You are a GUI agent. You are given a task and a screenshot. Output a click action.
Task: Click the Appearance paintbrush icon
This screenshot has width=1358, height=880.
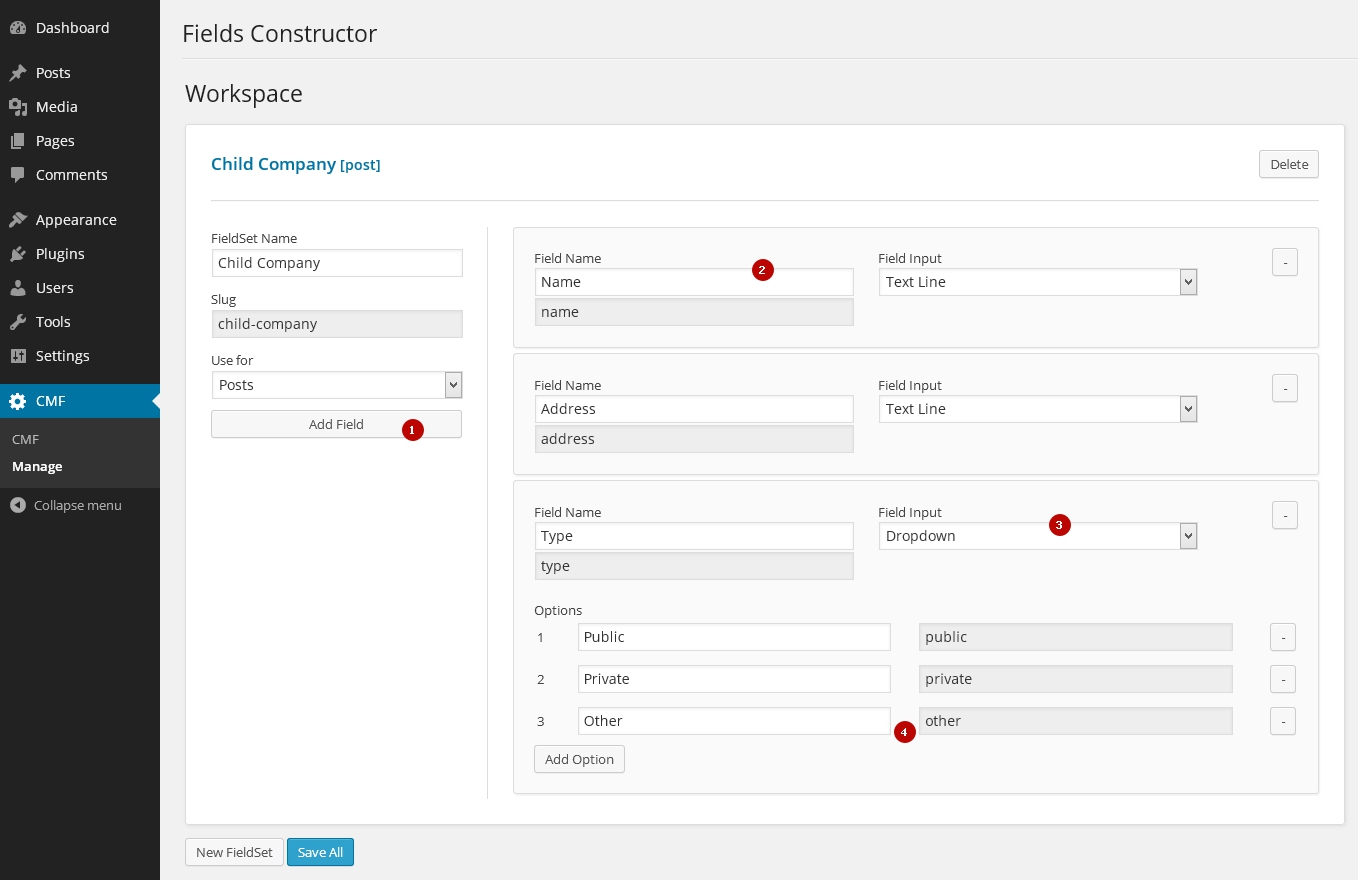[17, 220]
